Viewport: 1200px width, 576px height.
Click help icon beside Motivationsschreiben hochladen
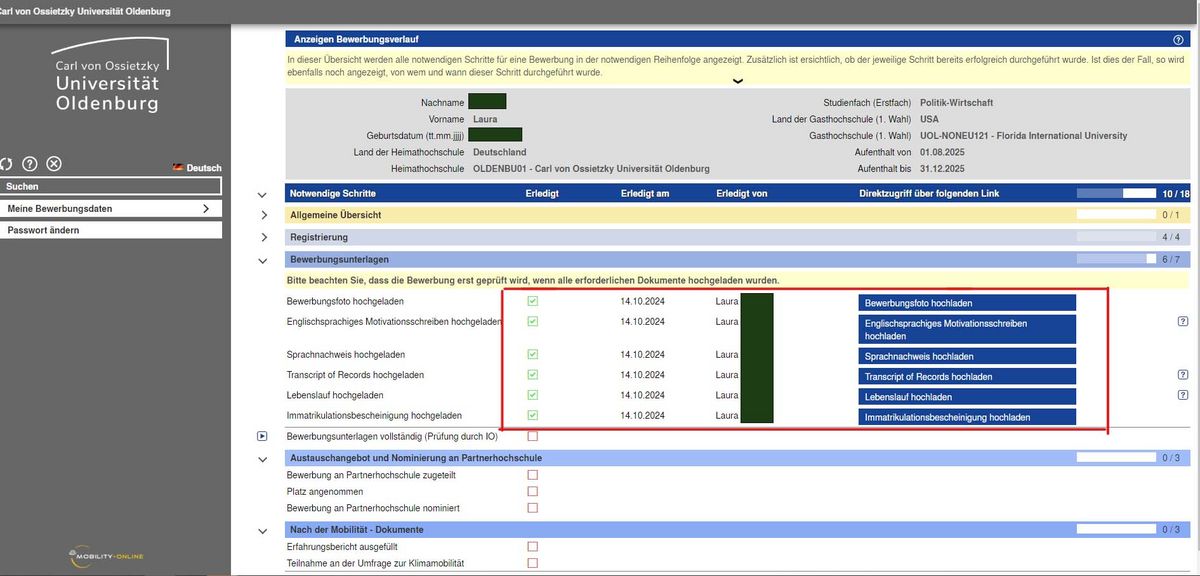point(1183,322)
